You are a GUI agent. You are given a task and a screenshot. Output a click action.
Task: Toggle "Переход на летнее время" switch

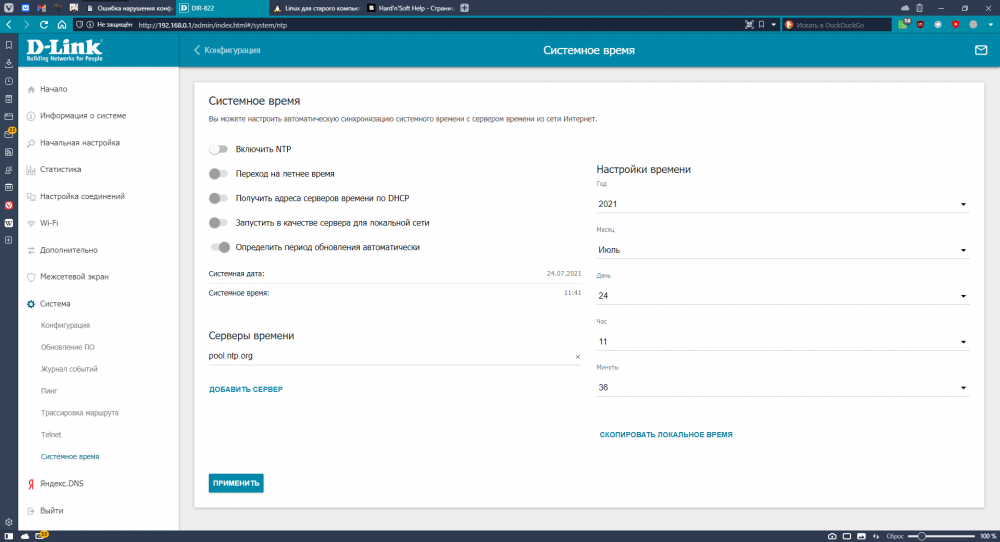[218, 173]
